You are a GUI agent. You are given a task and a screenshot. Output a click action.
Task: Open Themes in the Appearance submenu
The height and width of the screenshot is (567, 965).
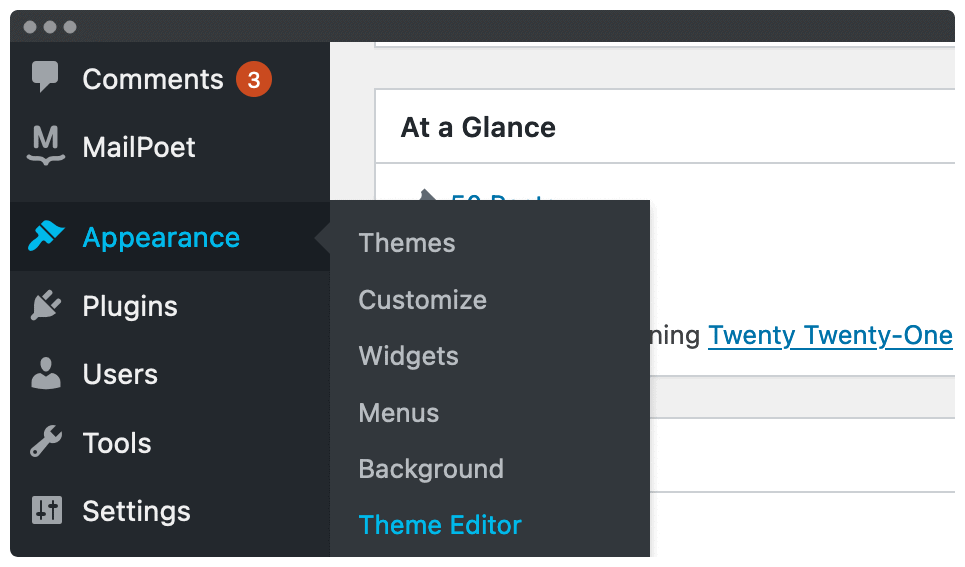coord(407,243)
